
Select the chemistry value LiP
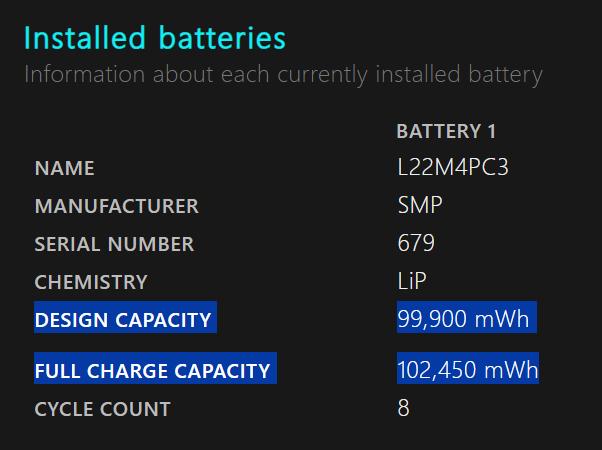coord(412,282)
